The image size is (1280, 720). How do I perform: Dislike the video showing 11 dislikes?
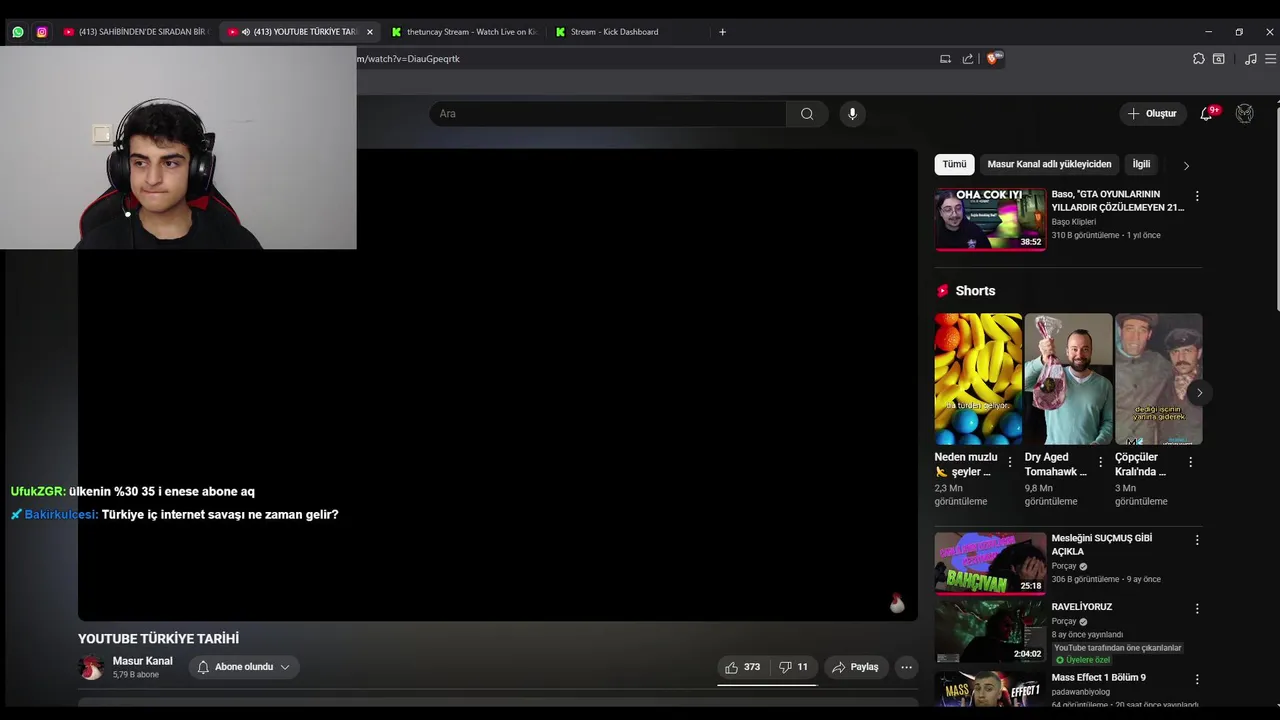pos(793,667)
